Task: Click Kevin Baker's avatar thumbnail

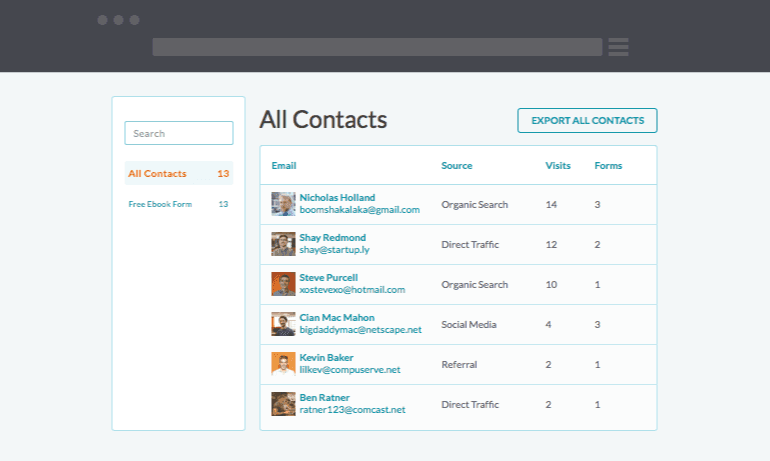Action: [x=283, y=364]
